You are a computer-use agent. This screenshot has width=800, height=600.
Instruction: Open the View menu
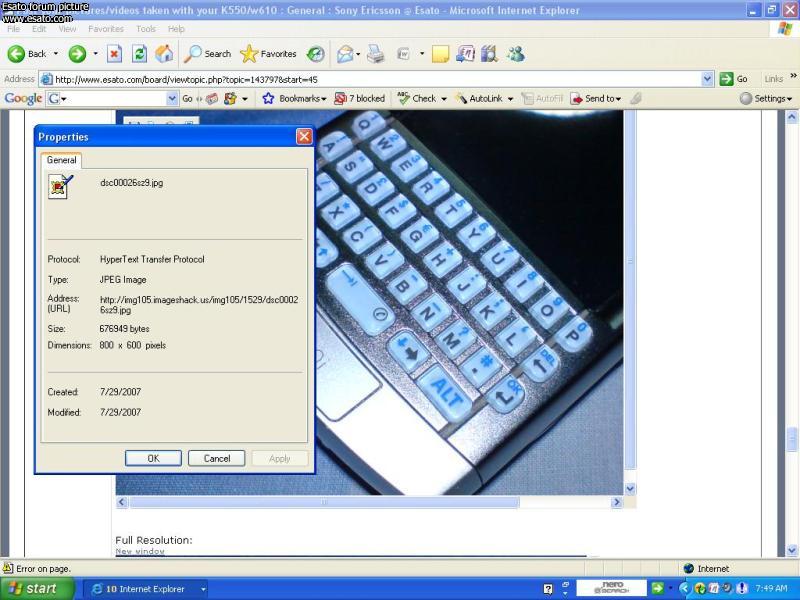coord(67,29)
